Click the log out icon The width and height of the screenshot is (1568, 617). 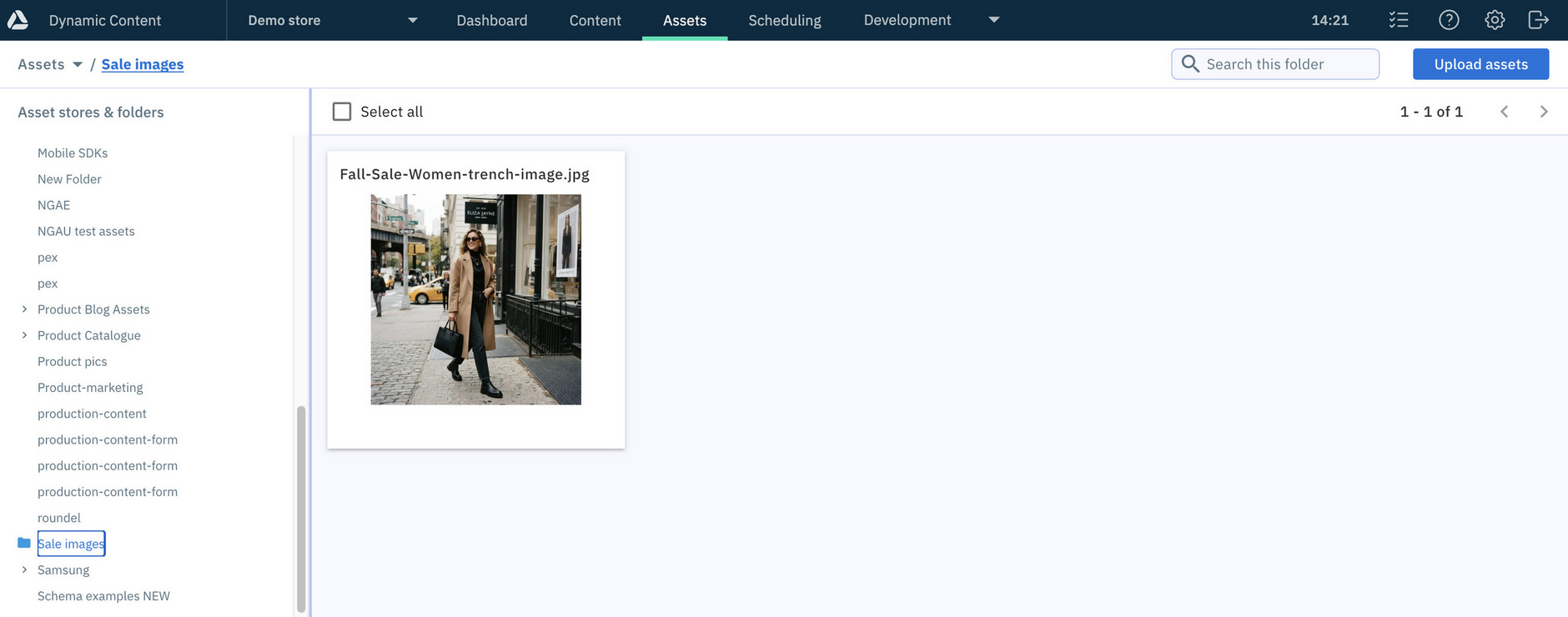pyautogui.click(x=1539, y=20)
